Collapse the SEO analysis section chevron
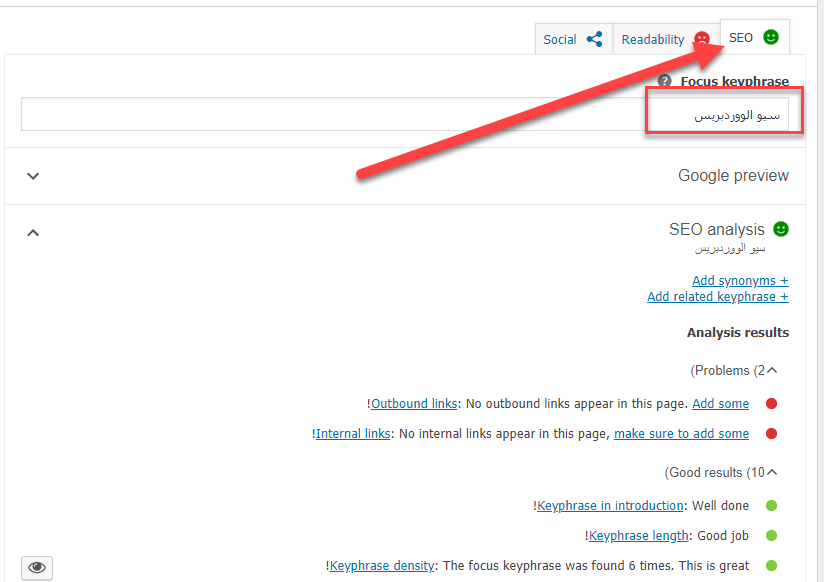The height and width of the screenshot is (582, 824). point(33,232)
